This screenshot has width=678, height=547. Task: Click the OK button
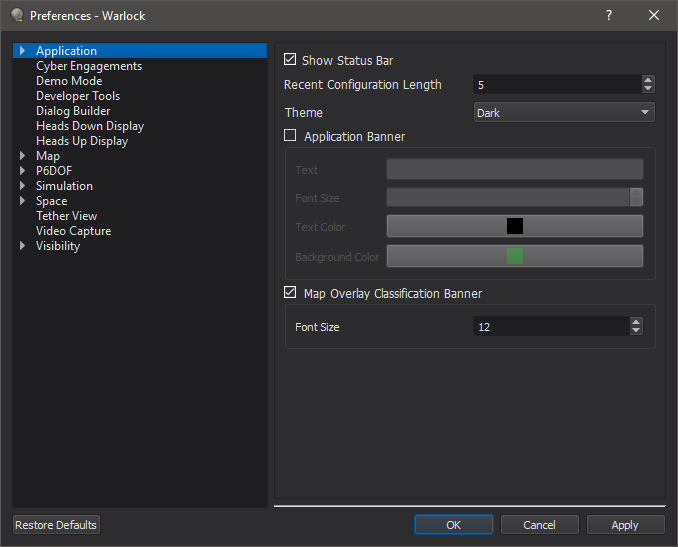coord(454,525)
